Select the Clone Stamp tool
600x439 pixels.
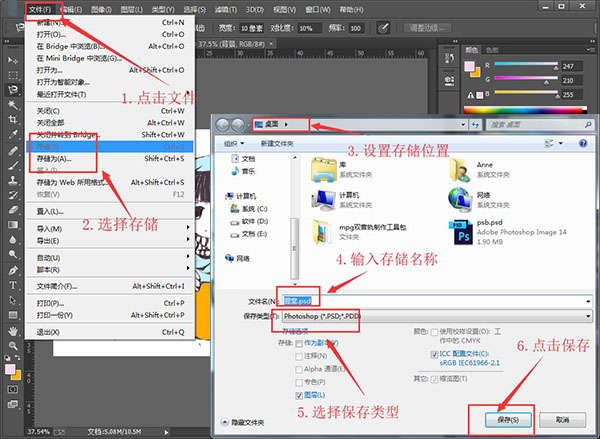(13, 180)
